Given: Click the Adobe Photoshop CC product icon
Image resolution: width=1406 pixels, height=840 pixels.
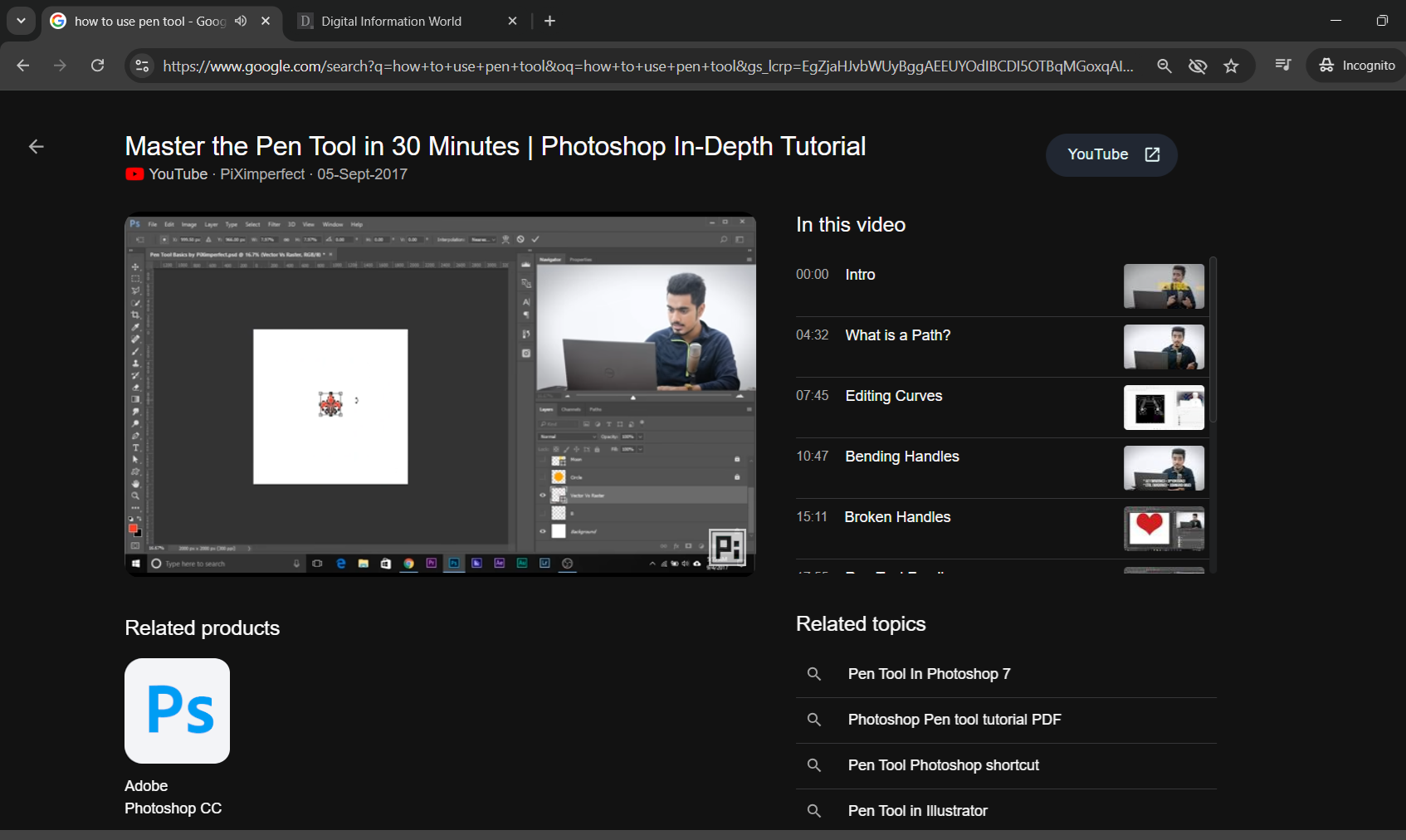Looking at the screenshot, I should (x=177, y=711).
